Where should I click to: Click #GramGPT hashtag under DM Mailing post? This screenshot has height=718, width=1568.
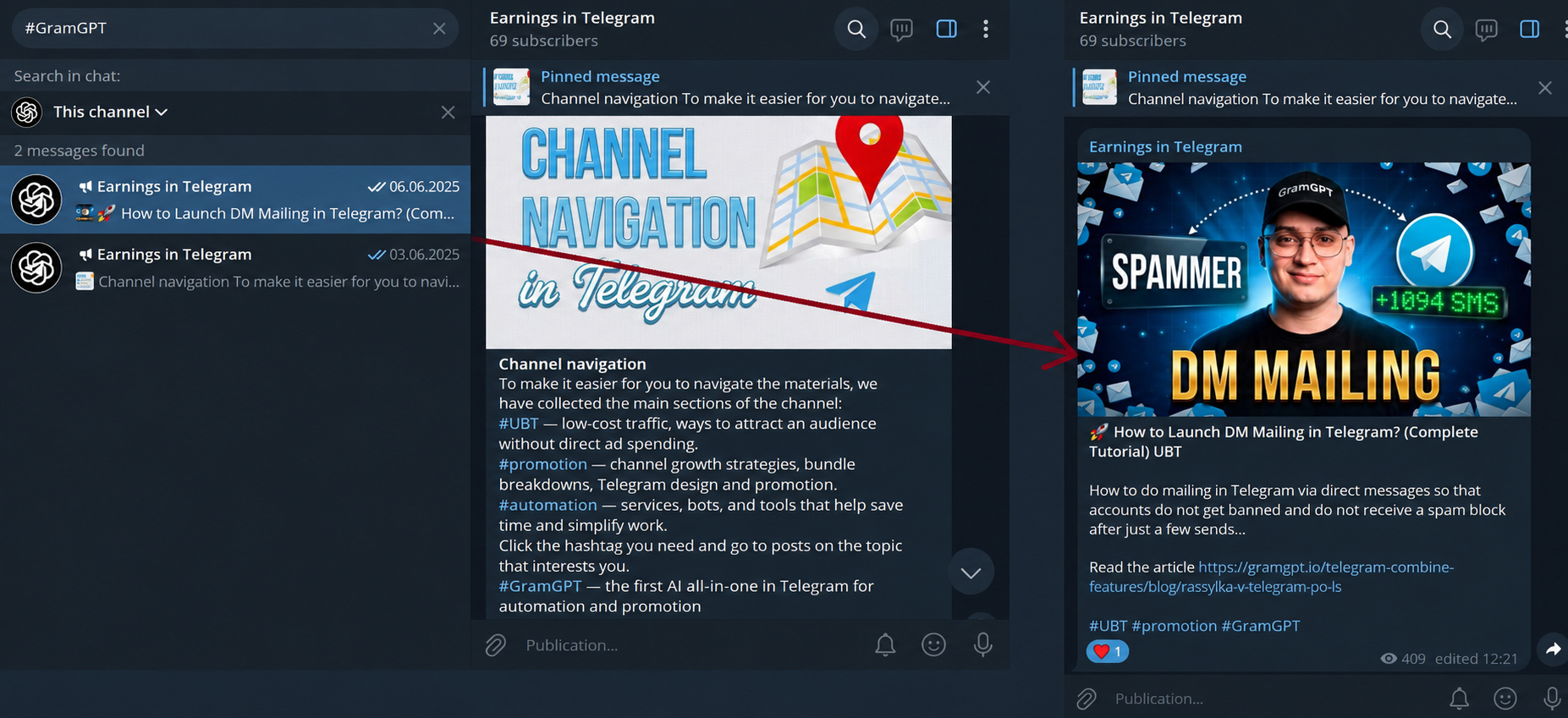click(x=1261, y=626)
